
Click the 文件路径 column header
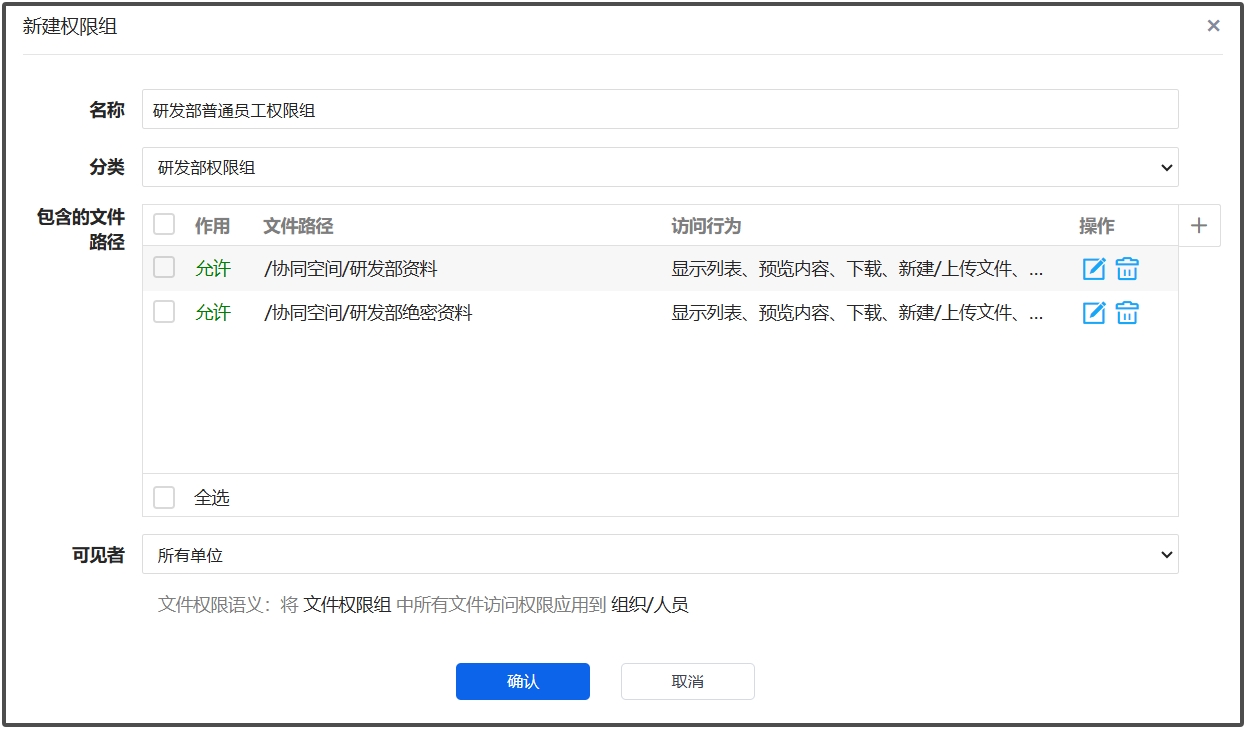298,226
